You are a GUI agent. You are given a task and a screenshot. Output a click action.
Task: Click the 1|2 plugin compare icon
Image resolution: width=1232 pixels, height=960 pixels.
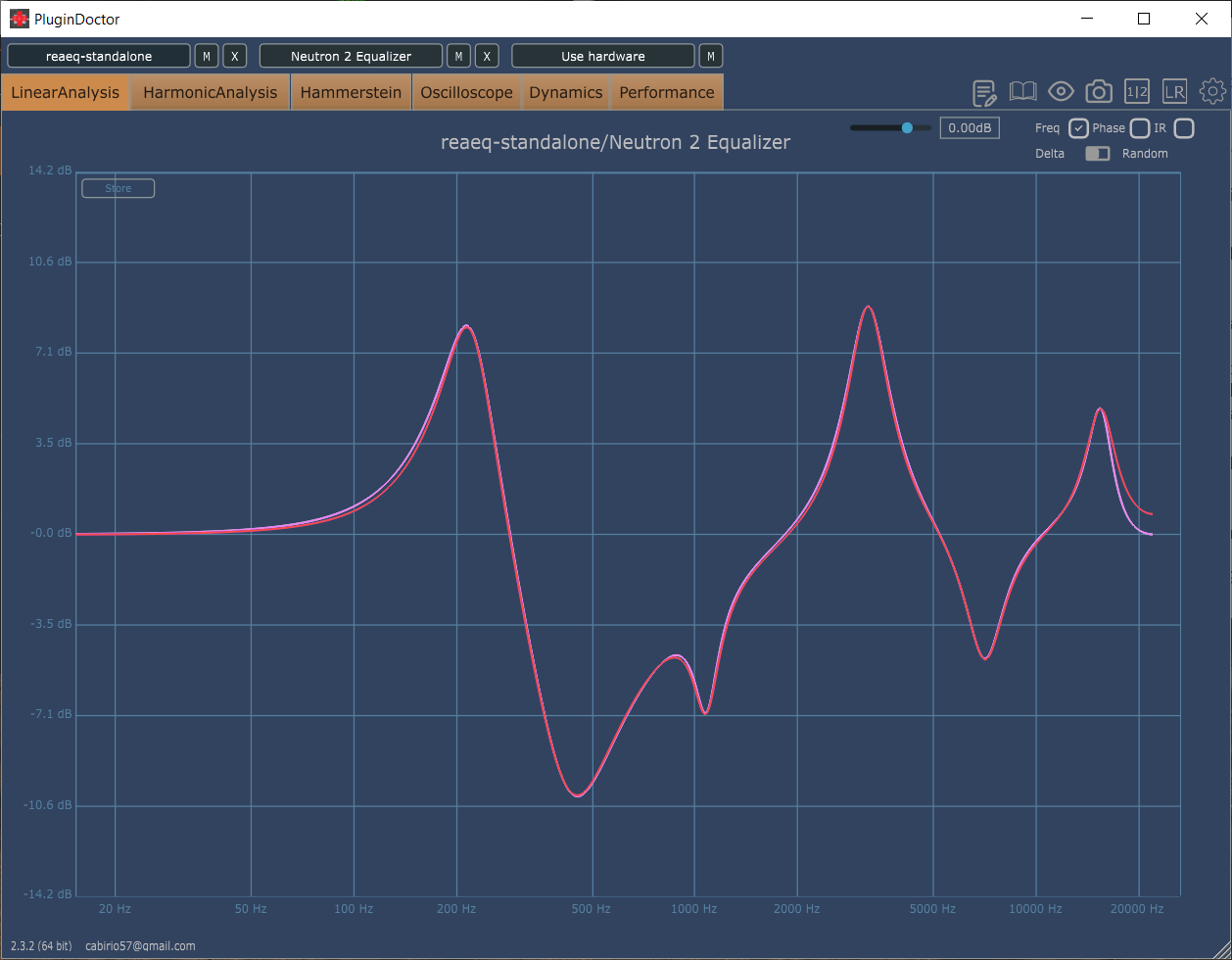coord(1137,92)
